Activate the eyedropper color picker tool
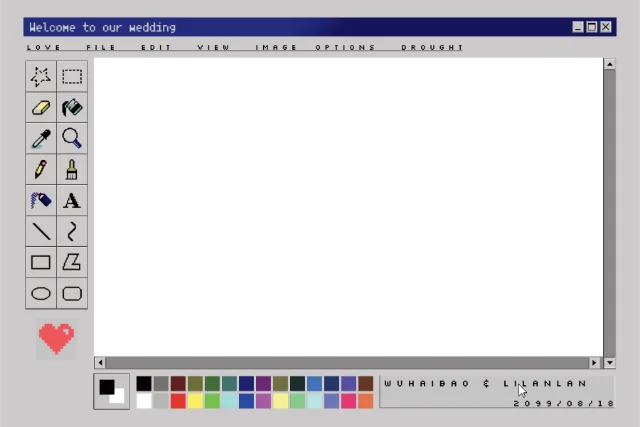 [41, 138]
